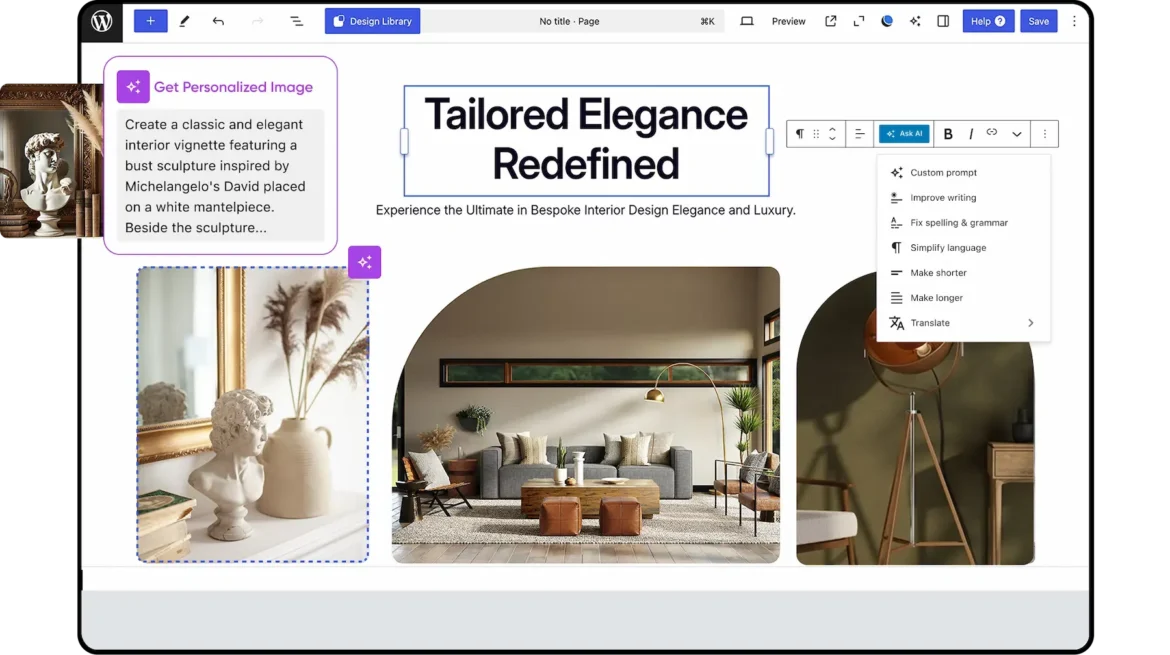Screen dimensions: 1170x655
Task: Toggle italic formatting in block toolbar
Action: click(970, 134)
